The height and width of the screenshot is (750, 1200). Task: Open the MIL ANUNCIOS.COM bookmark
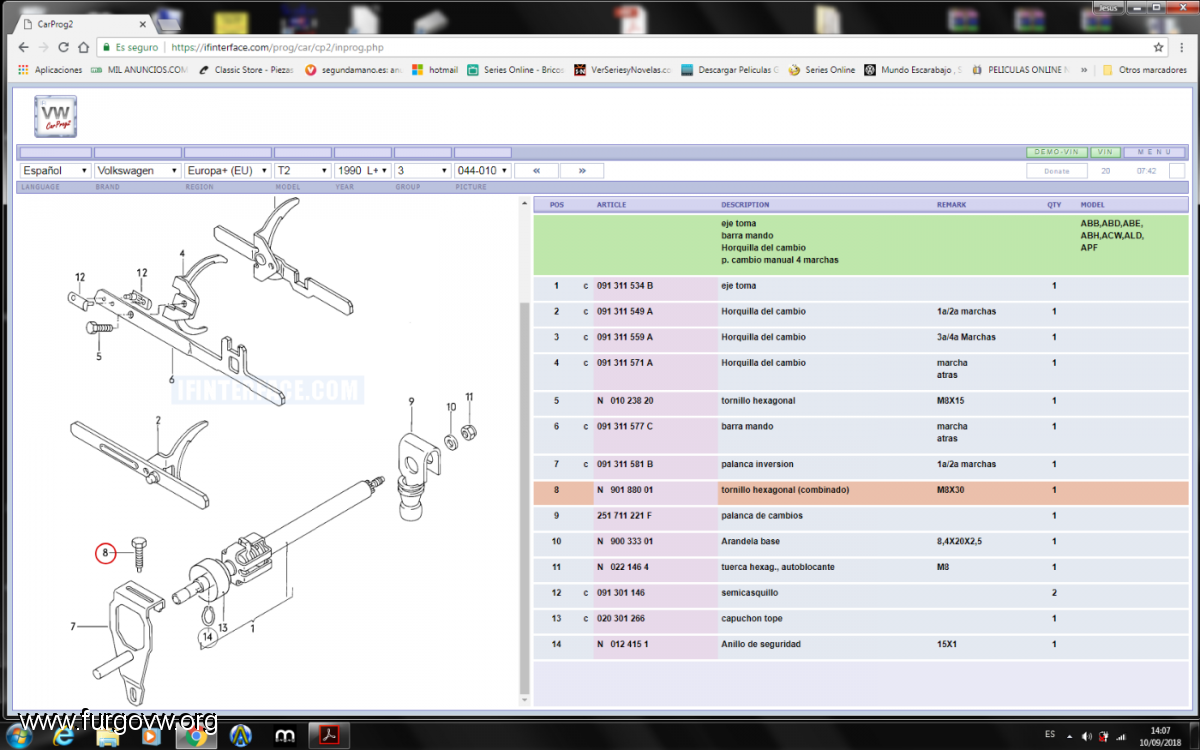(x=139, y=70)
